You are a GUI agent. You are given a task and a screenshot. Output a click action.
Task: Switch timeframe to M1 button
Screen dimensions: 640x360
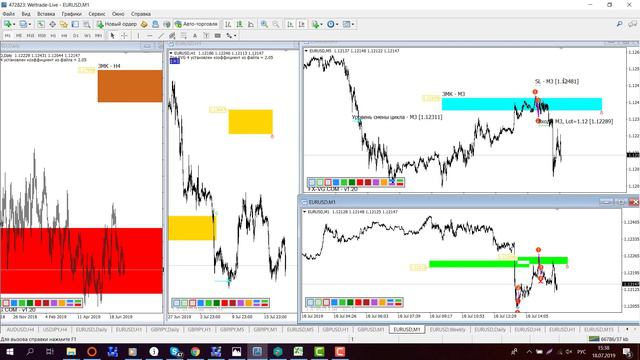[7, 36]
